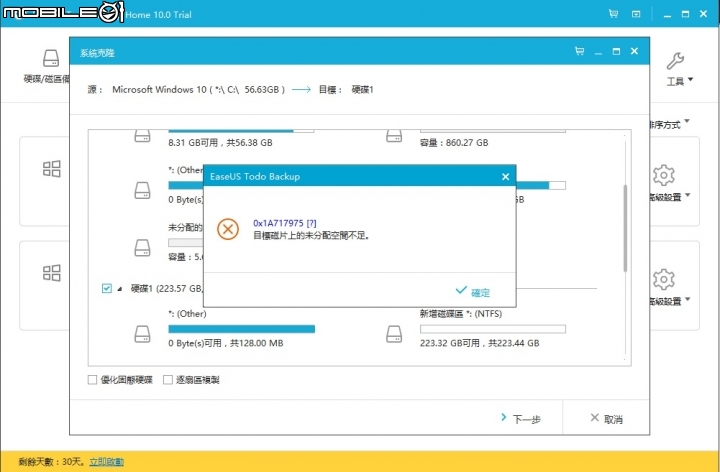Open the 0x1A717975 error code link
The height and width of the screenshot is (472, 720).
point(285,223)
